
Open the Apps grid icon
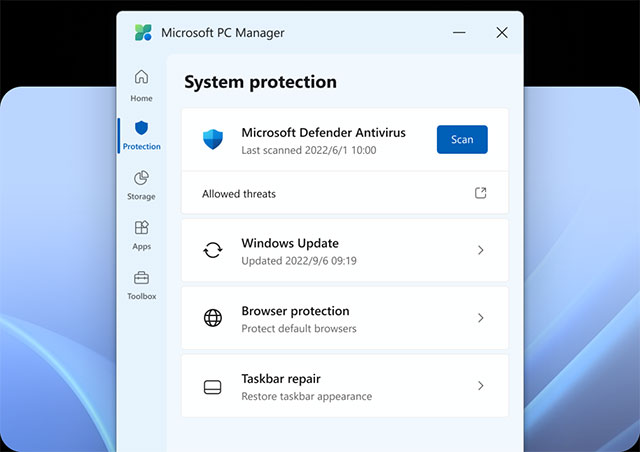tap(141, 227)
